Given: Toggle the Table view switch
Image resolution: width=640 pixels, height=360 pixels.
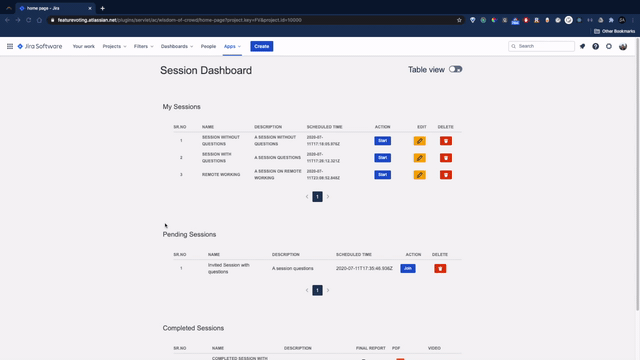Looking at the screenshot, I should tap(456, 69).
